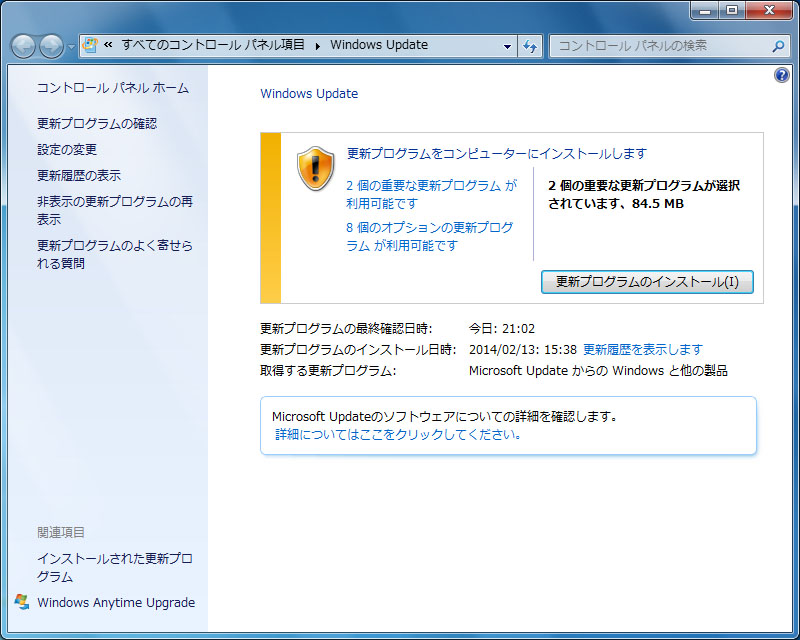Close the Windows Update window
The height and width of the screenshot is (640, 800).
pyautogui.click(x=769, y=10)
